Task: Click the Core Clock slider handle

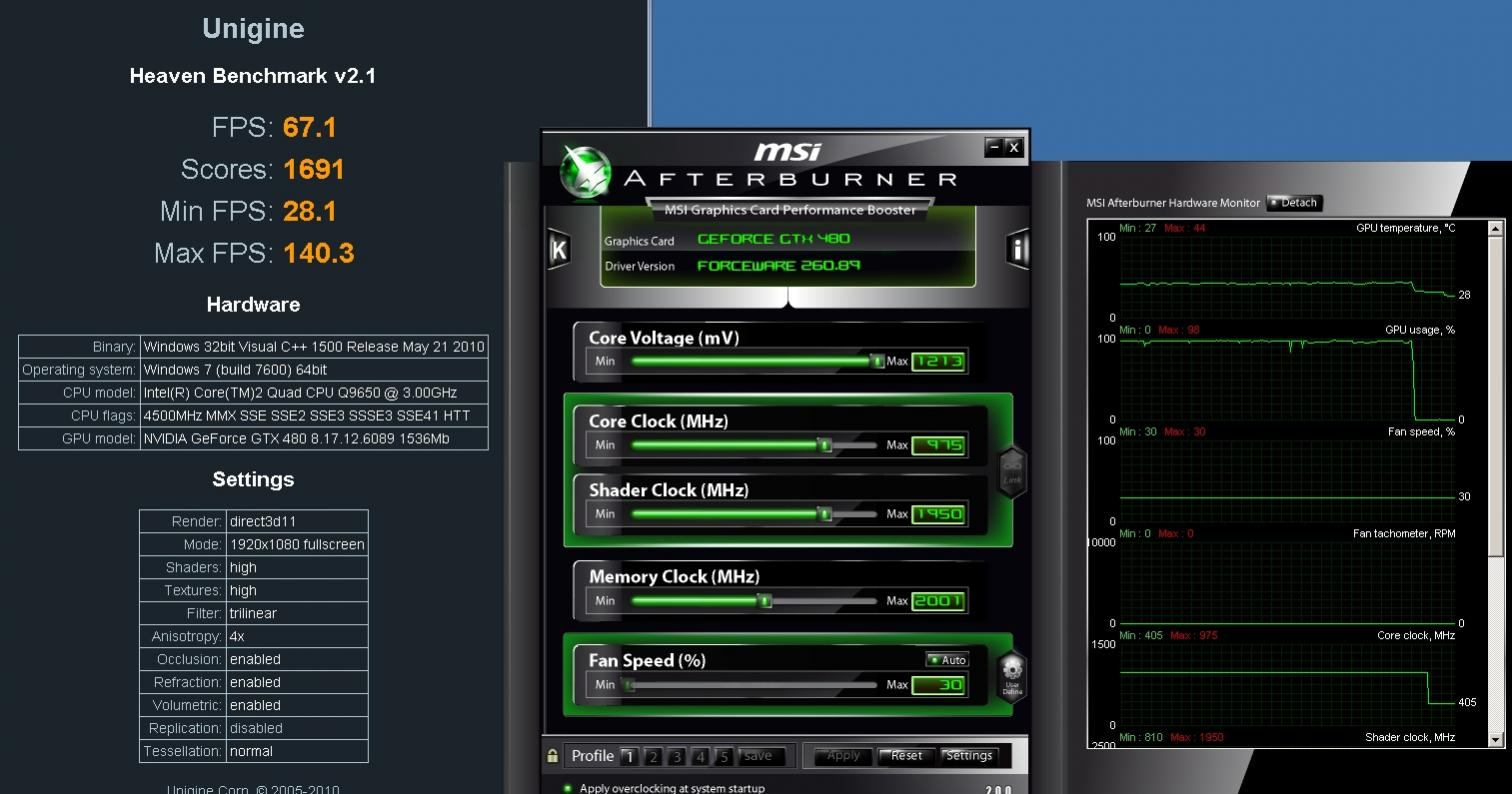Action: point(825,445)
